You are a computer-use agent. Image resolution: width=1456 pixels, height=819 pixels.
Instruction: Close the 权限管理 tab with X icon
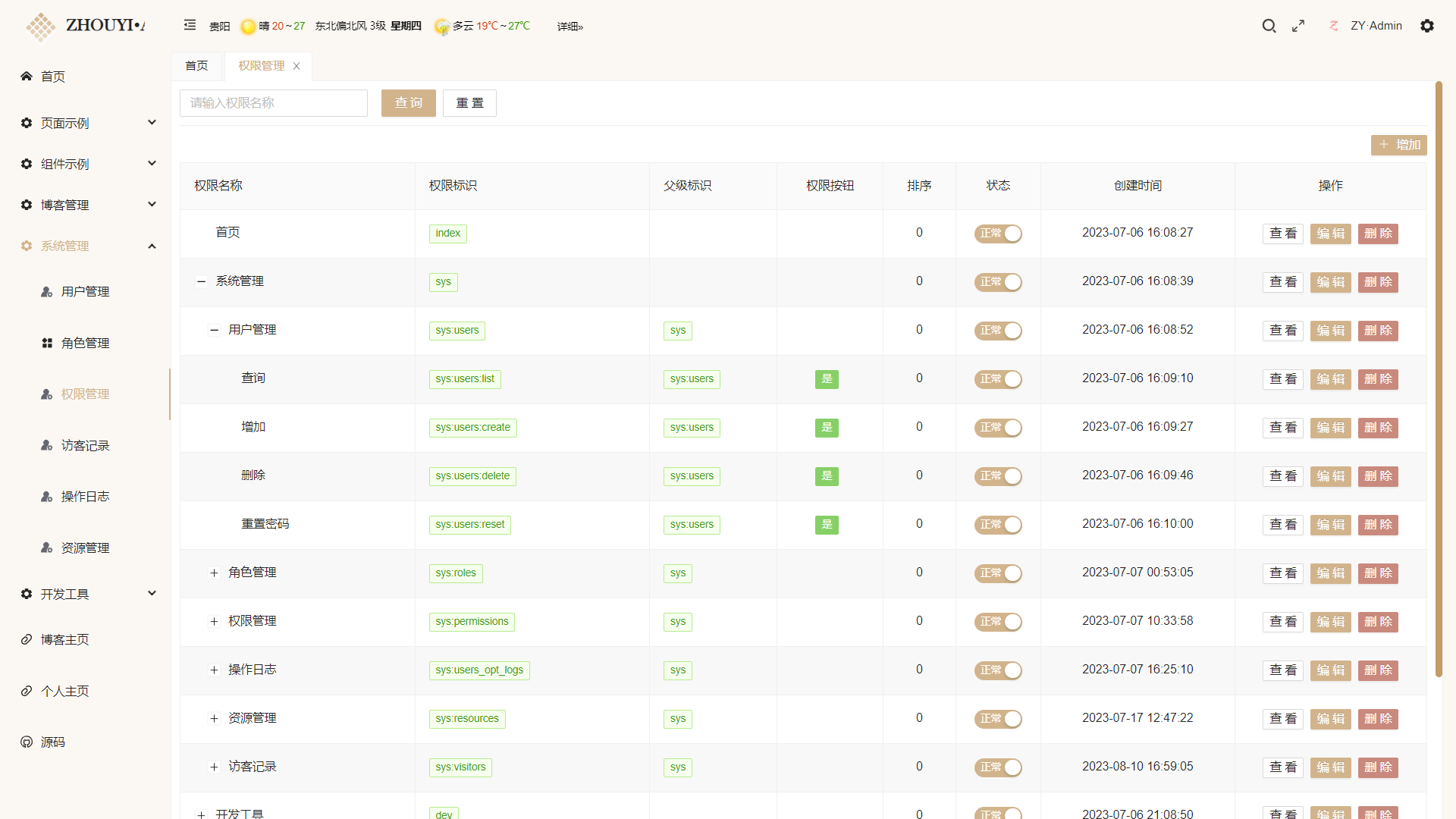[297, 66]
